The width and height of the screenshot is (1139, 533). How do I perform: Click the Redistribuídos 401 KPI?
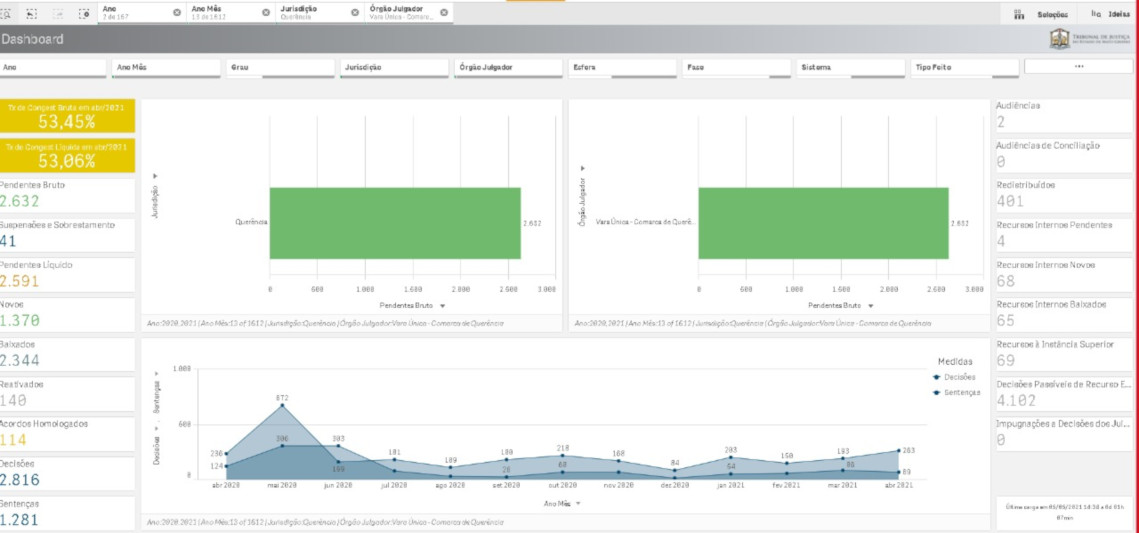[x=1063, y=195]
